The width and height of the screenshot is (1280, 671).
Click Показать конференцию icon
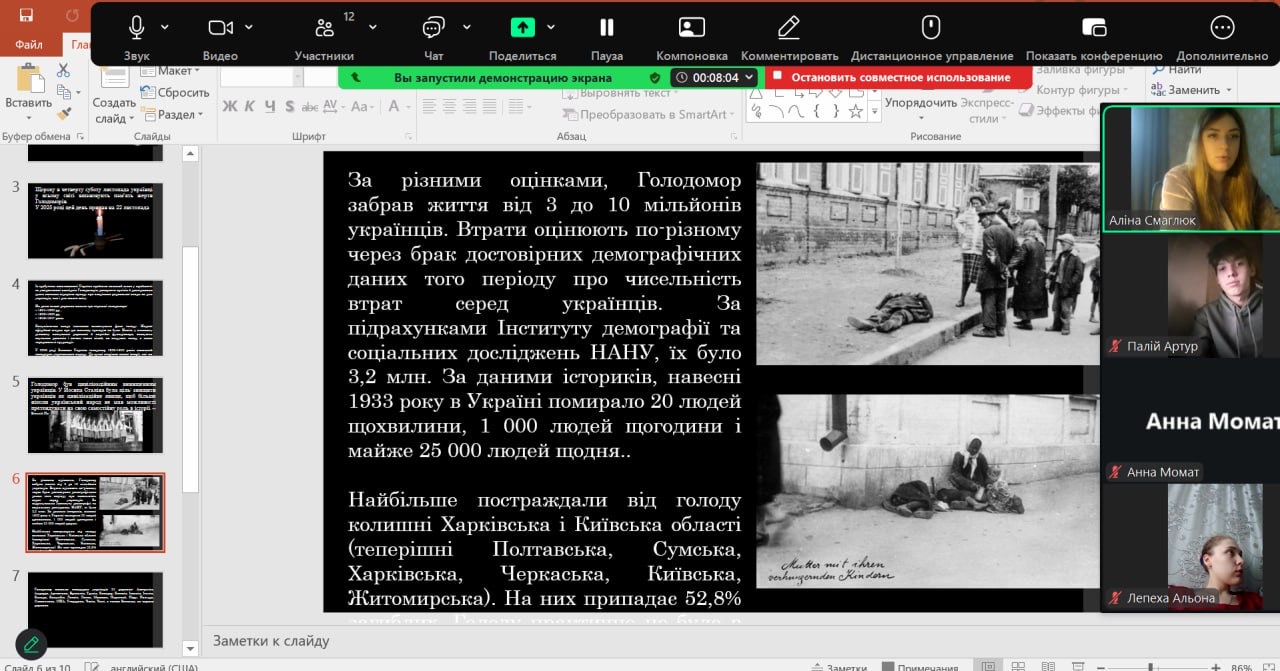tap(1094, 28)
